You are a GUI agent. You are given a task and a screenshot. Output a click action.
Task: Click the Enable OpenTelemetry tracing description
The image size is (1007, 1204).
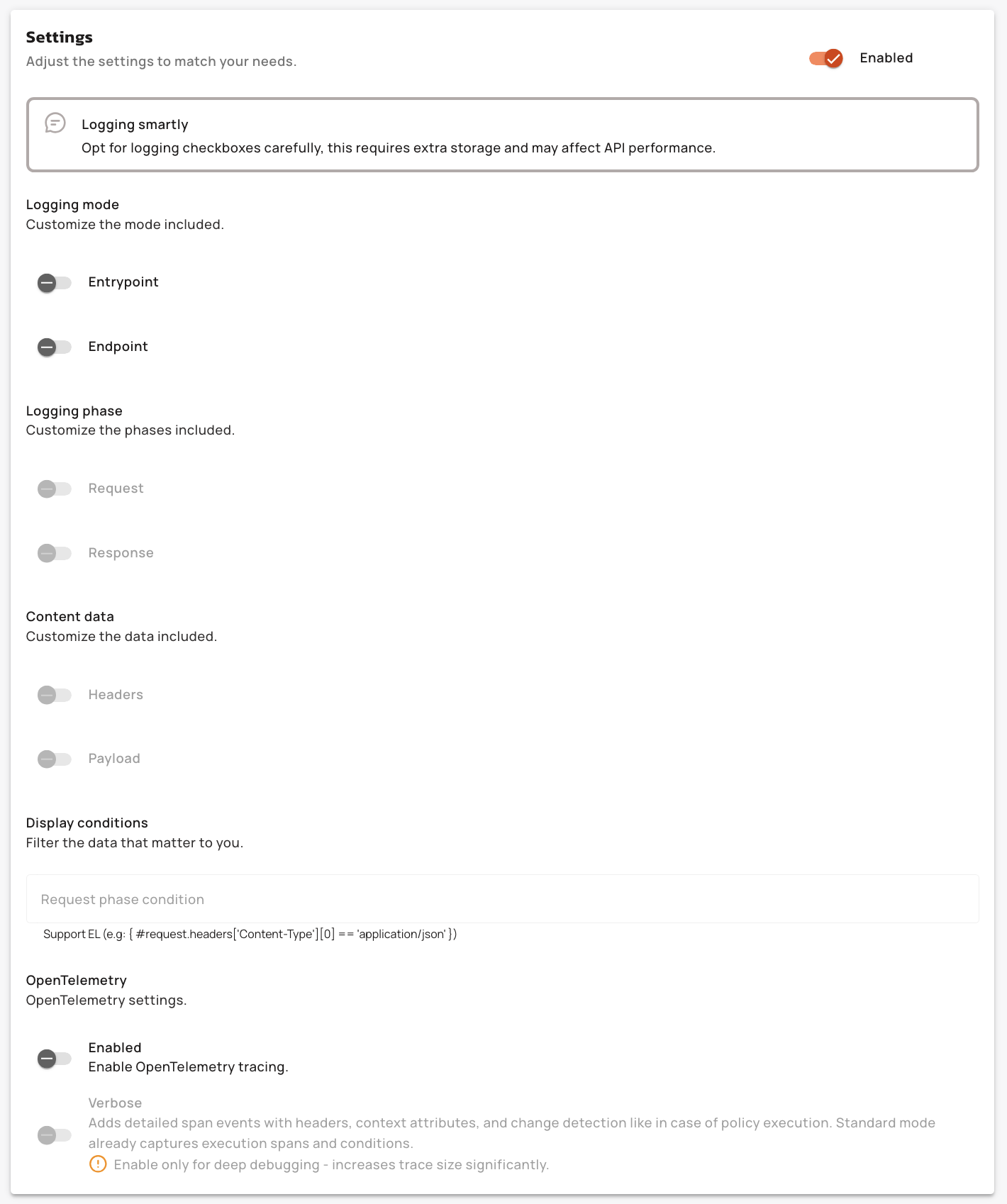point(188,1067)
